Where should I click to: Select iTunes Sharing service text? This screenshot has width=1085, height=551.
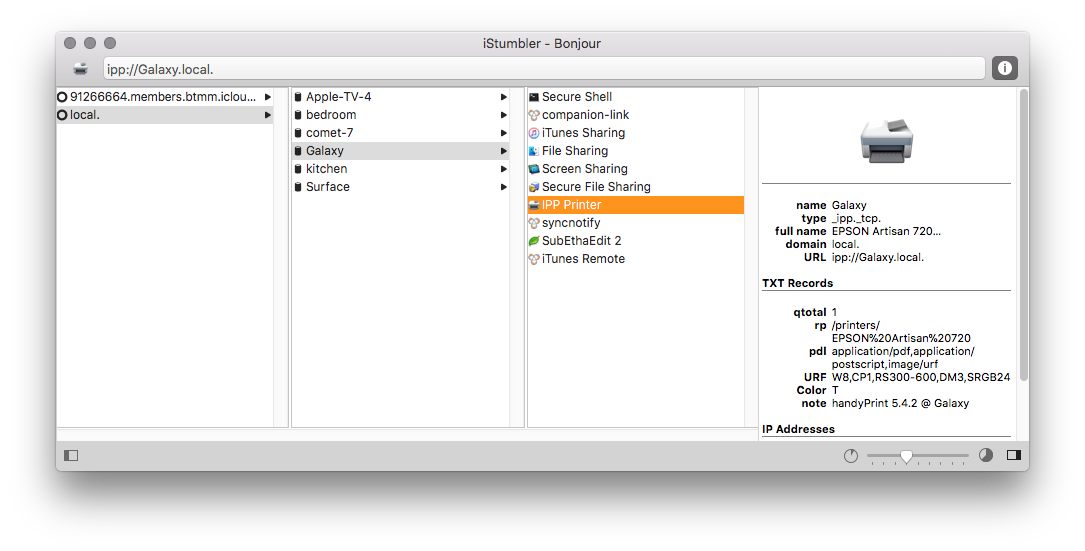point(583,133)
